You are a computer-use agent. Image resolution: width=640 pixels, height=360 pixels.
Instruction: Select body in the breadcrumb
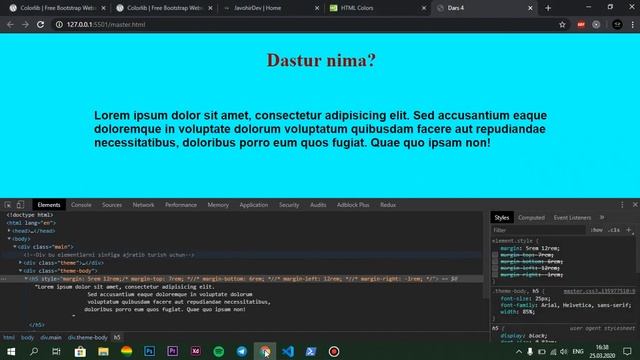tap(27, 338)
